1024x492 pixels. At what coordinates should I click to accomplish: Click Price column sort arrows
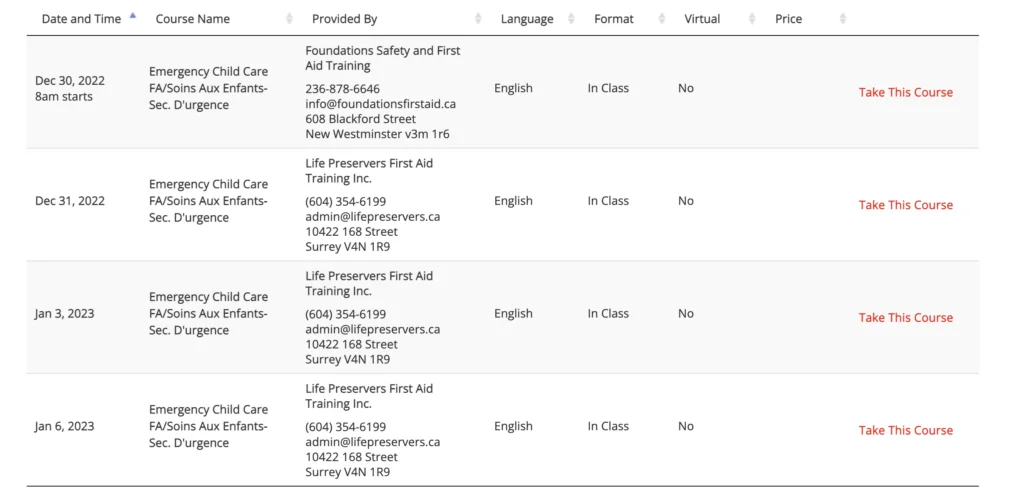pos(842,19)
